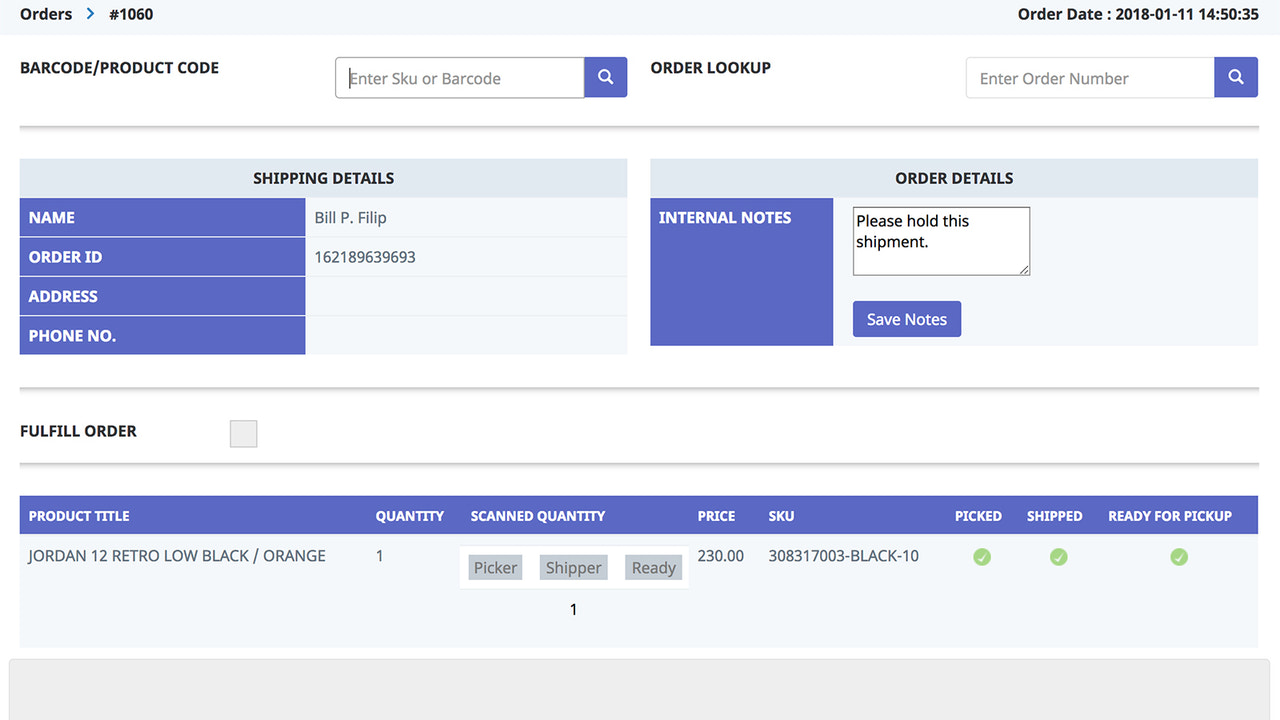
Task: Click the green Ready For Pickup checkmark
Action: coord(1179,556)
